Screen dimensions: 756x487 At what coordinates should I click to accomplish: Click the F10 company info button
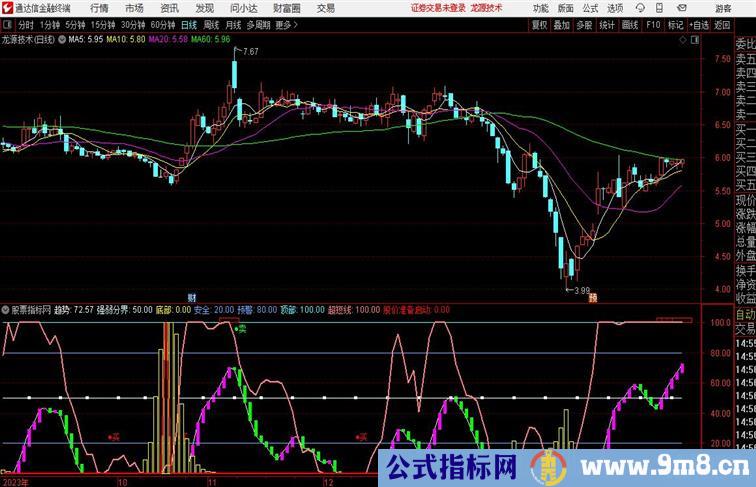pyautogui.click(x=653, y=25)
